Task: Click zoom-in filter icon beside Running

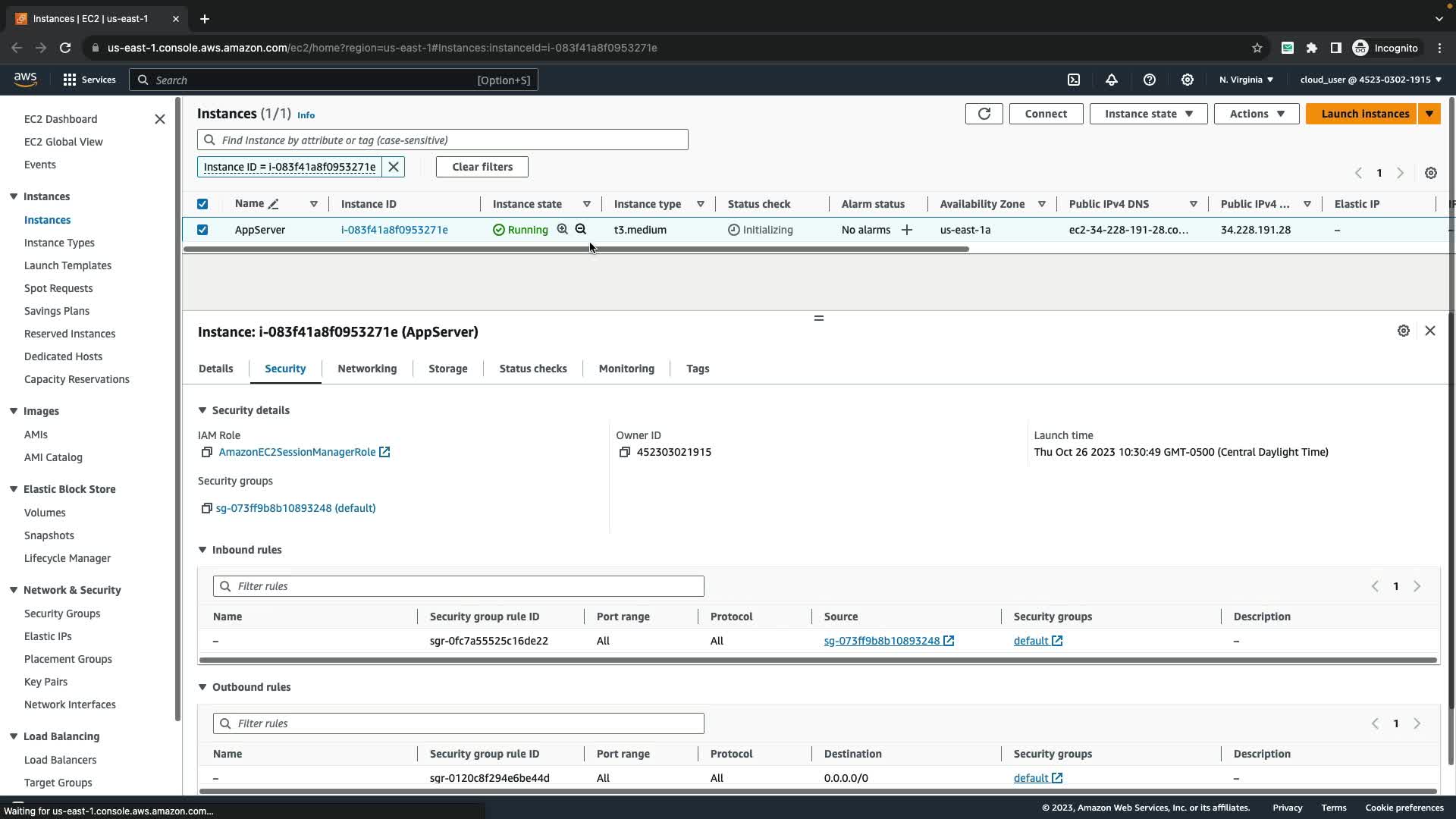Action: pos(563,229)
